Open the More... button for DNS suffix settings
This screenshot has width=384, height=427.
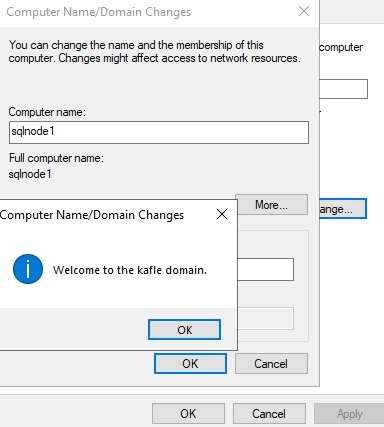pos(271,205)
